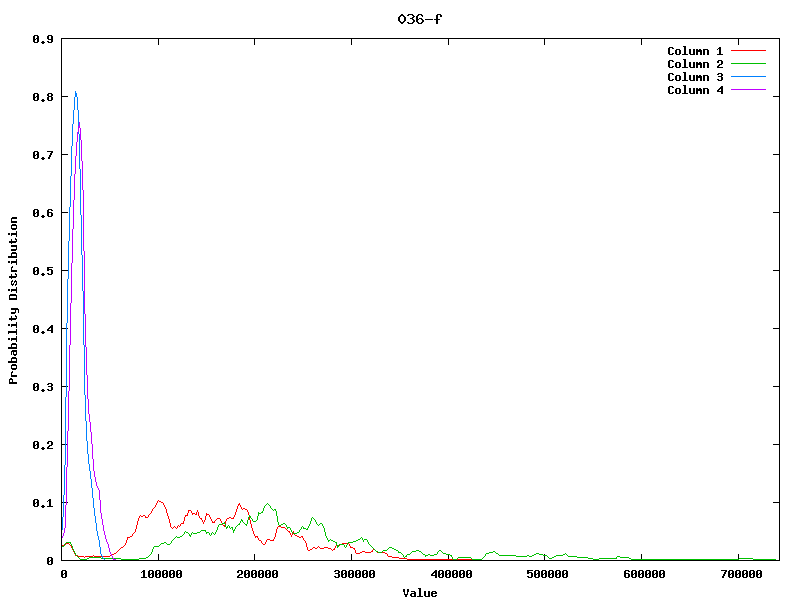This screenshot has height=600, width=800.
Task: Click the 0.8 y-axis tick label
Action: (x=43, y=97)
